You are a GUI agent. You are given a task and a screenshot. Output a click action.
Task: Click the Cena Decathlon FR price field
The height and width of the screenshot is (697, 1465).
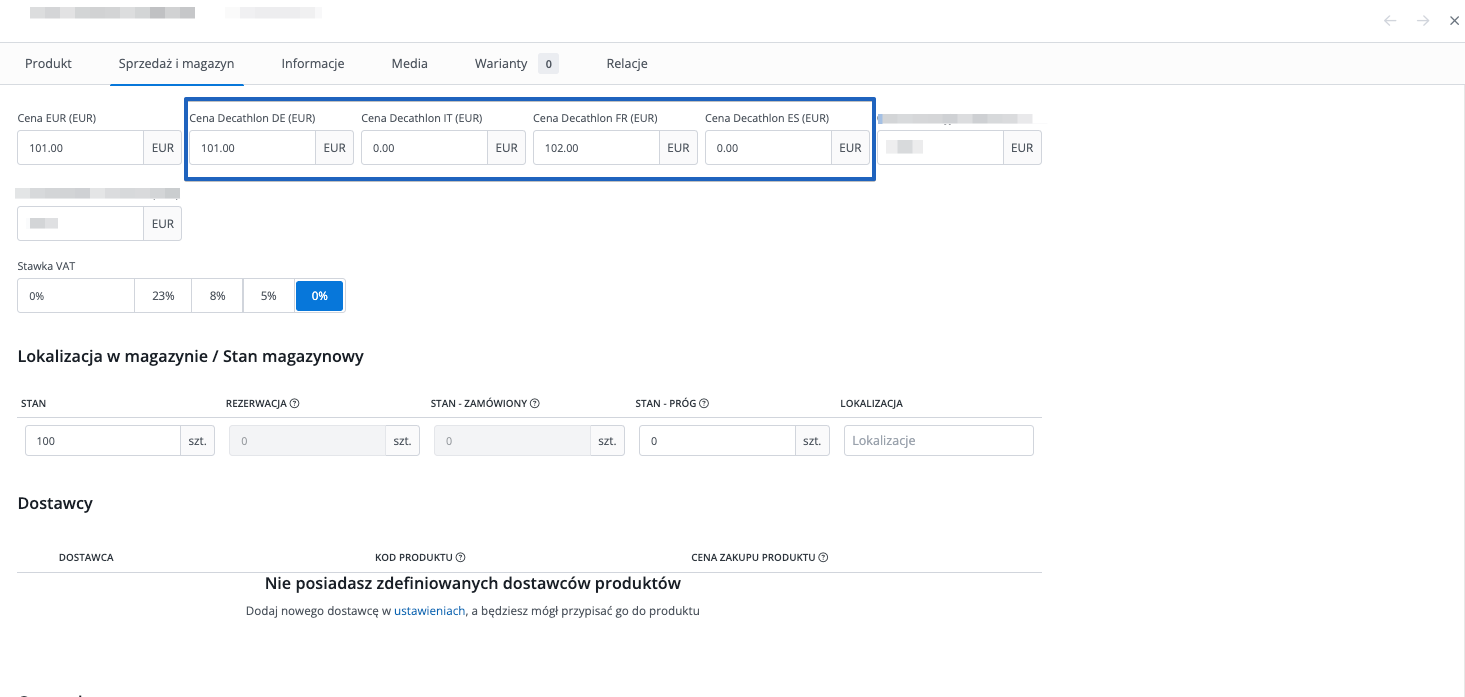[x=595, y=148]
